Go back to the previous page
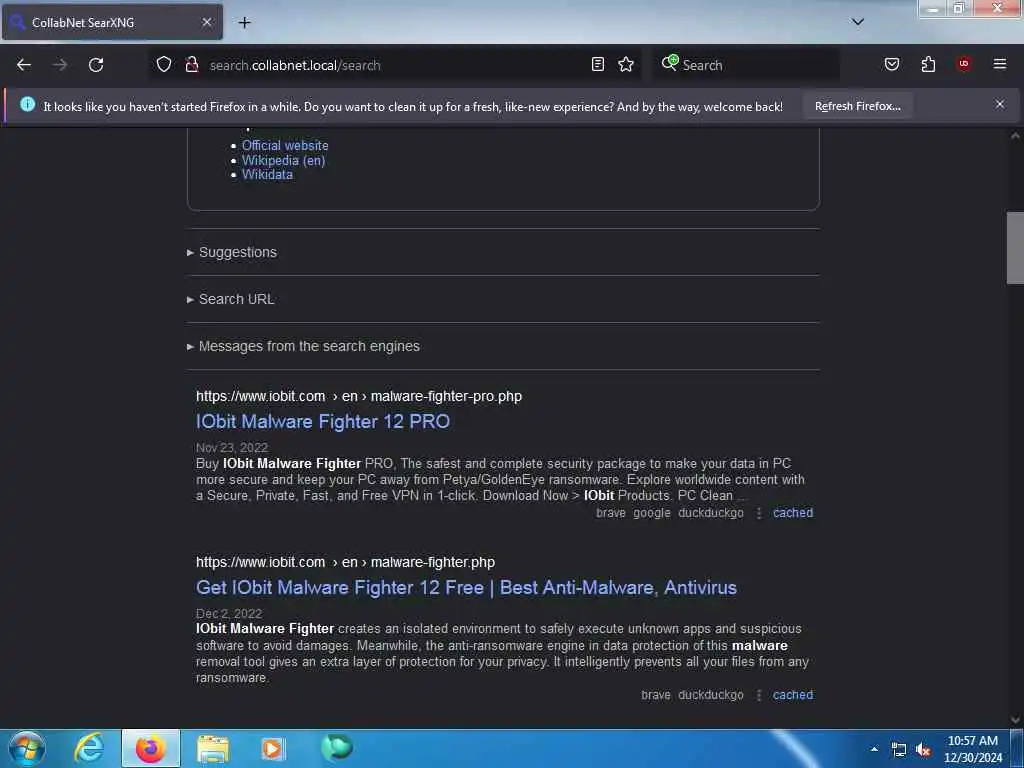1024x768 pixels. (24, 65)
